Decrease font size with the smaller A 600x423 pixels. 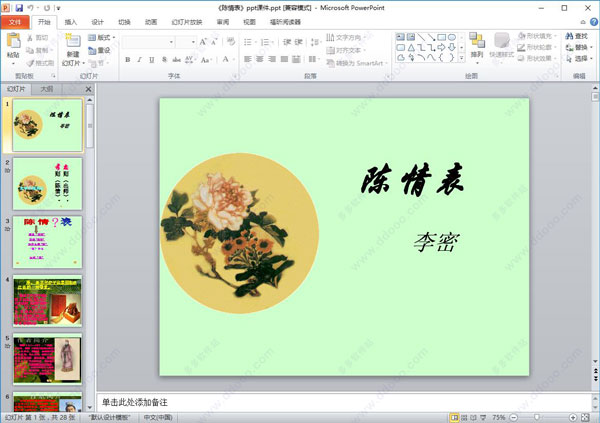tap(214, 42)
